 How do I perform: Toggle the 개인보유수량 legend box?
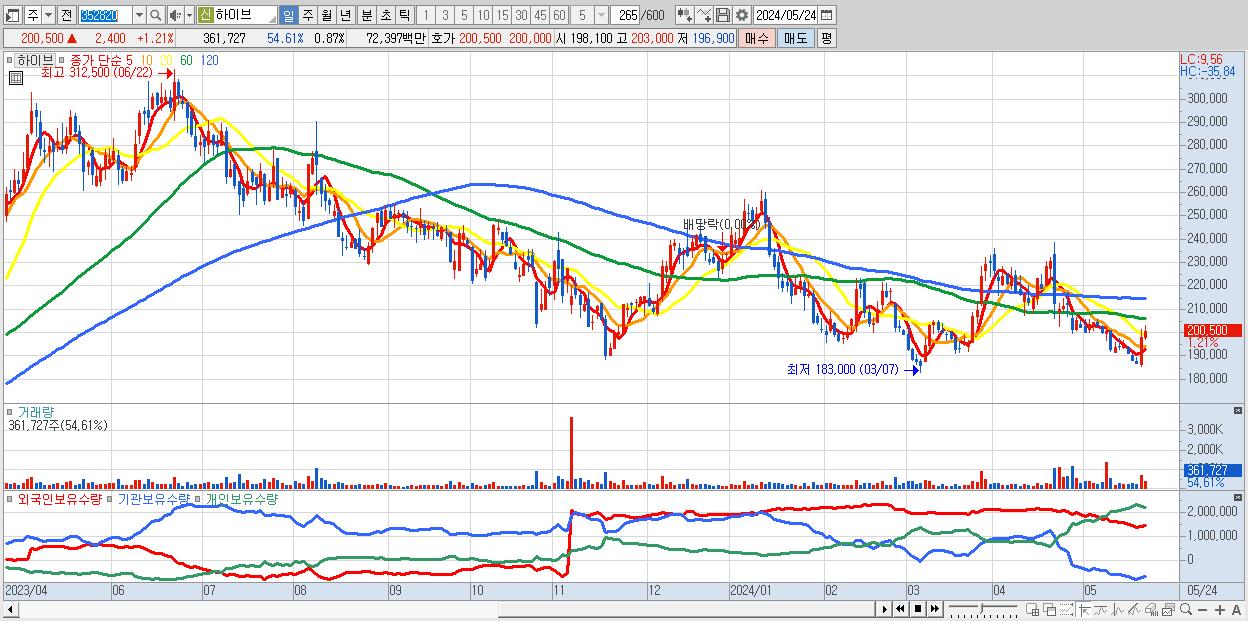point(198,498)
